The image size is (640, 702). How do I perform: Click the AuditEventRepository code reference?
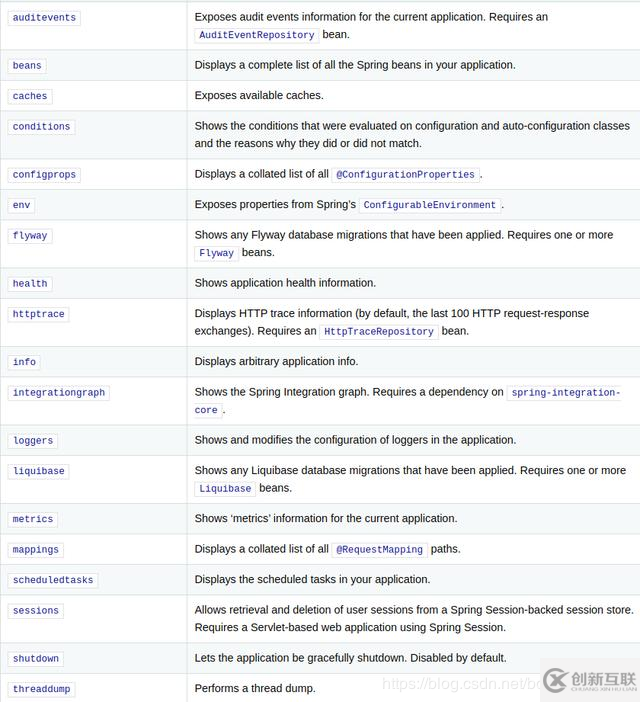click(x=256, y=35)
